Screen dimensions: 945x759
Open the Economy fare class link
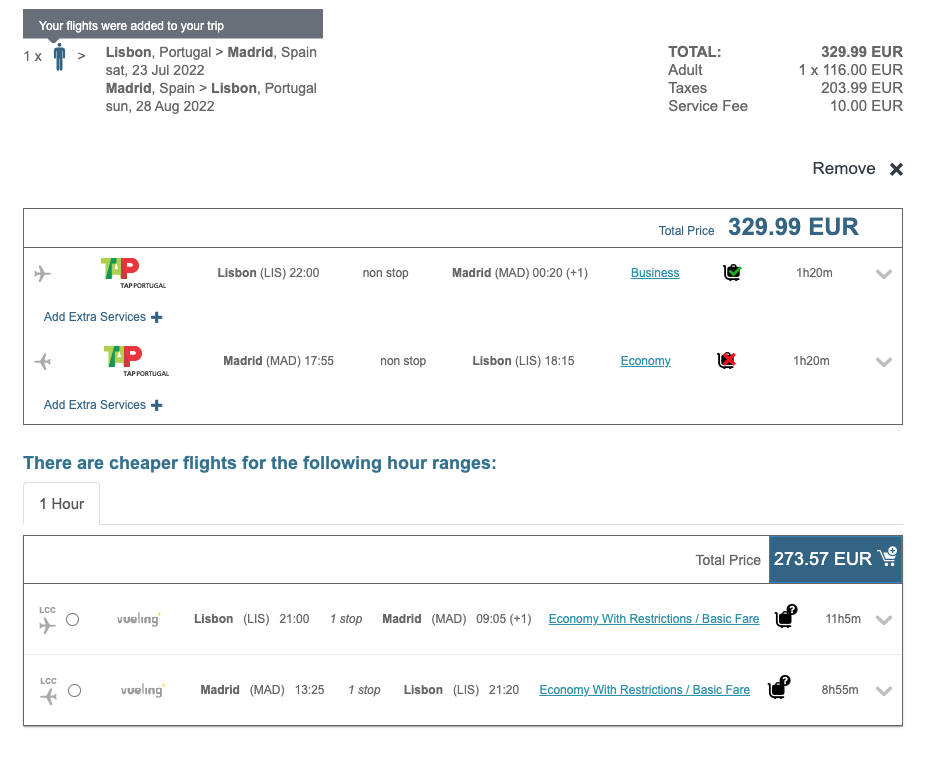pyautogui.click(x=645, y=361)
